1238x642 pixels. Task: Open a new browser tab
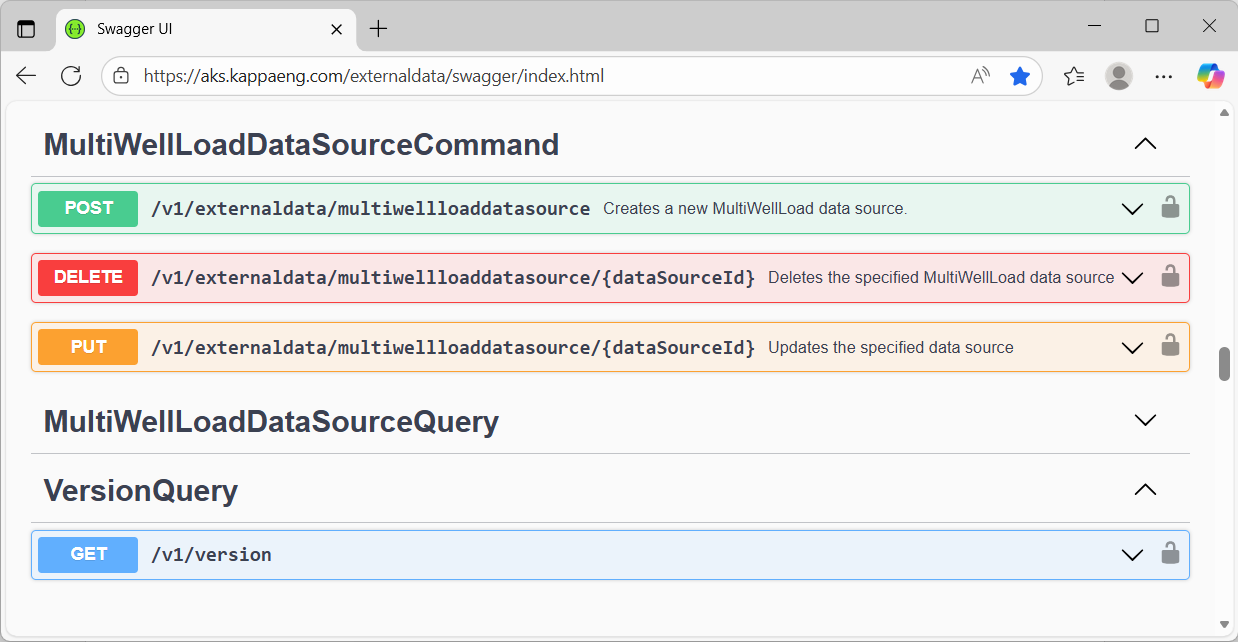point(378,29)
